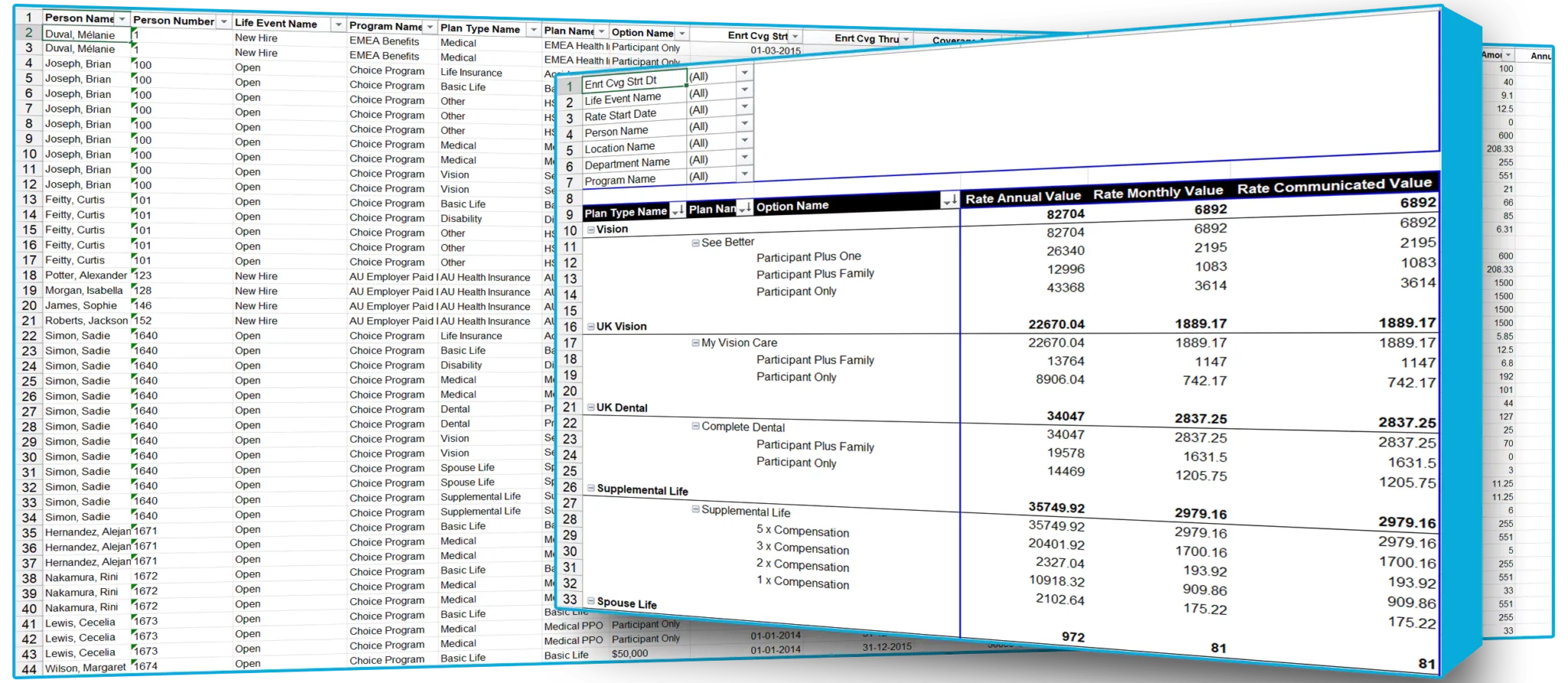The width and height of the screenshot is (1568, 683).
Task: Collapse the Vision group in the pivot table
Action: coord(591,229)
